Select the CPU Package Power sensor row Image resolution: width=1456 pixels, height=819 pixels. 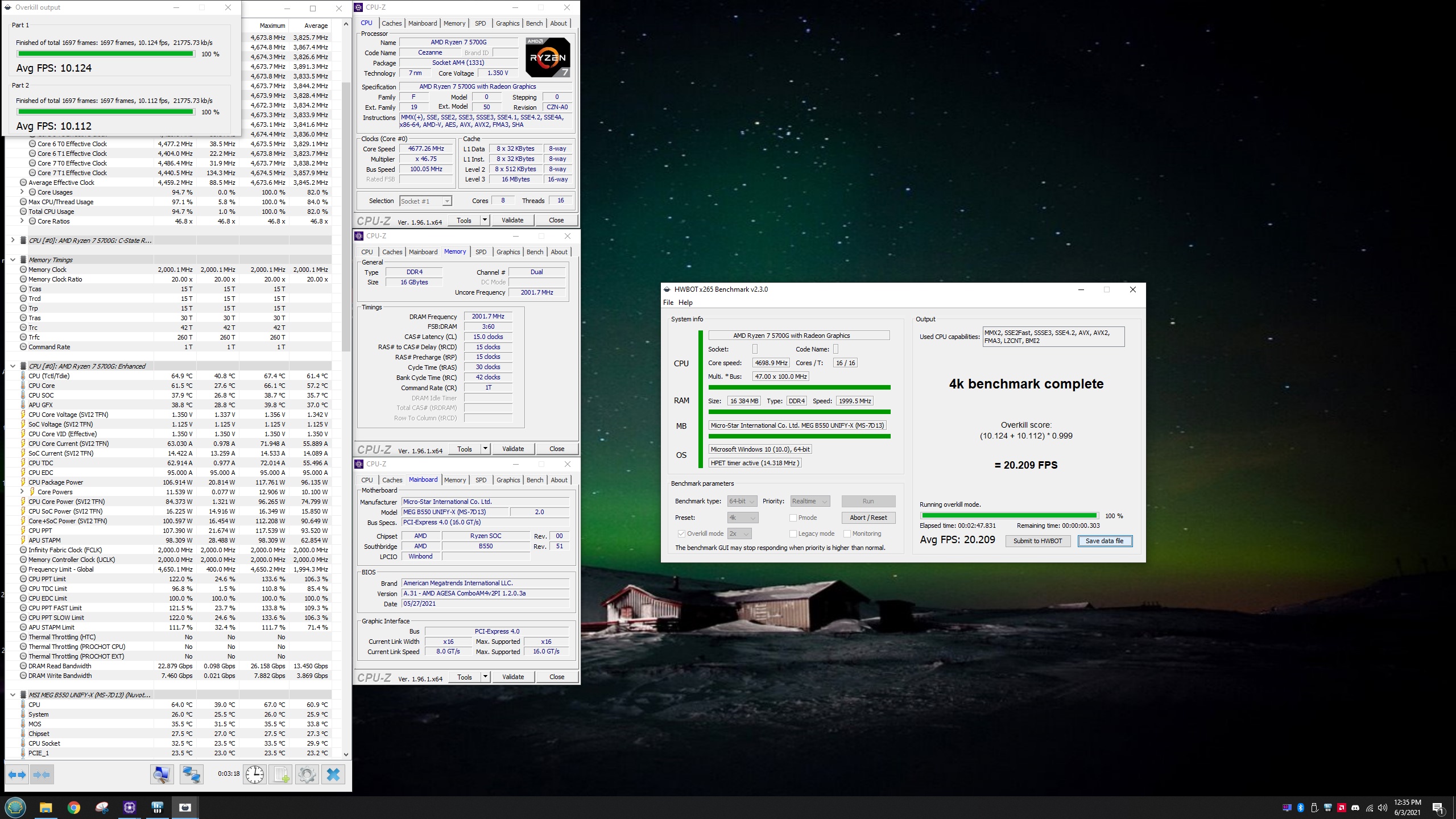pos(168,482)
